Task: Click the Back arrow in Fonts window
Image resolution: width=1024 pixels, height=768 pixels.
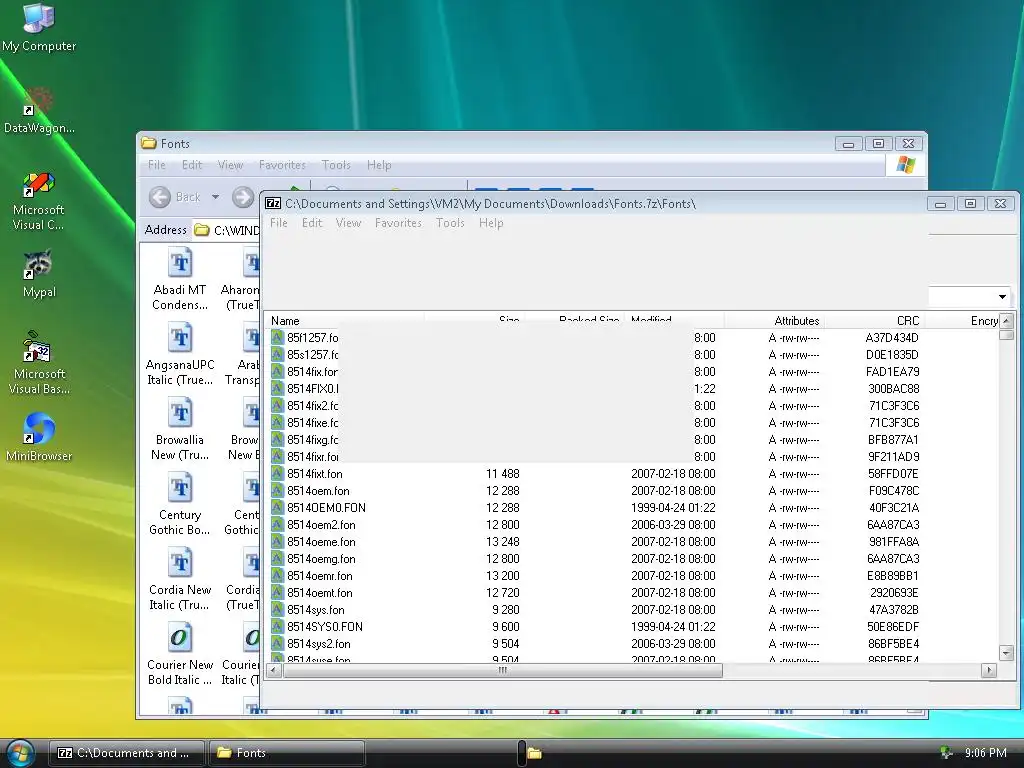Action: 160,197
